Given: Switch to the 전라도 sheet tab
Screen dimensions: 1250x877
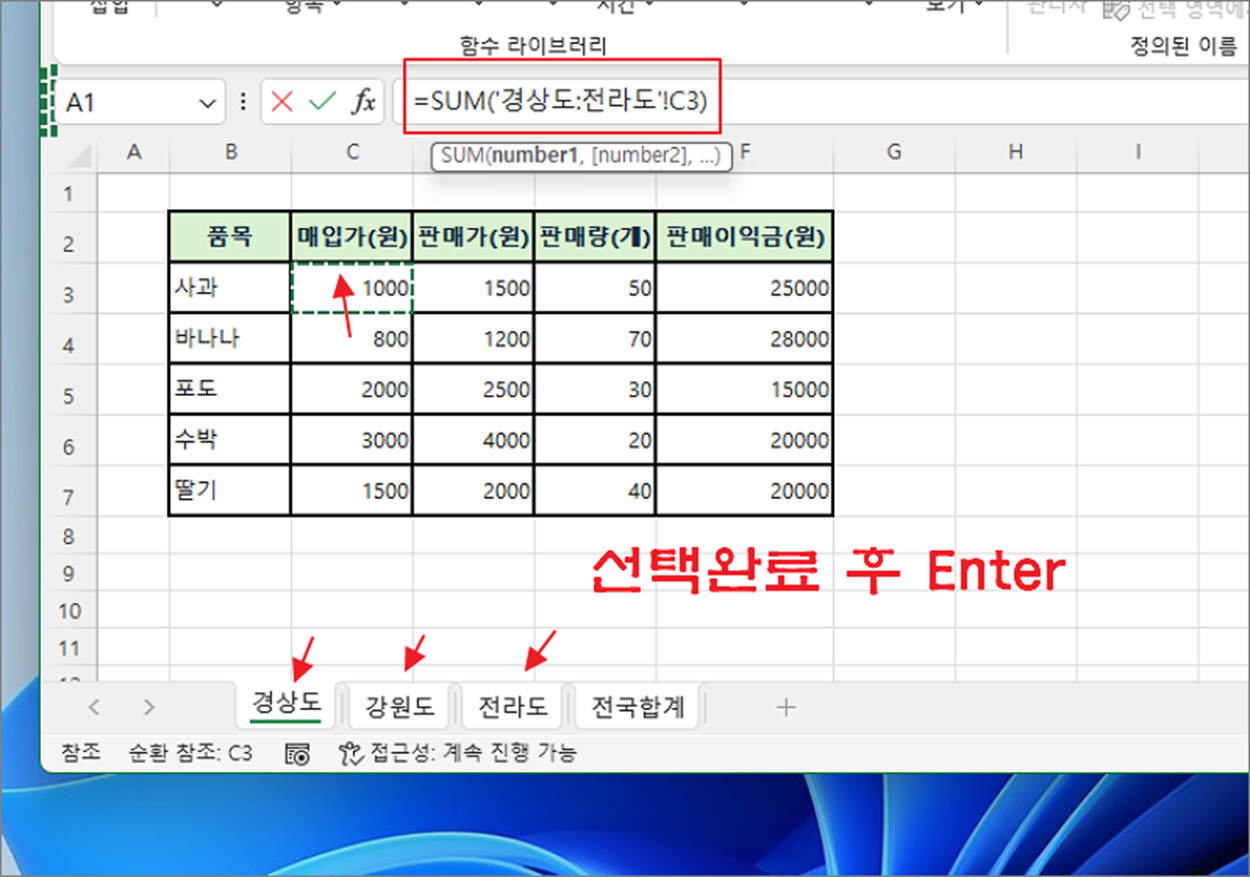Looking at the screenshot, I should 512,707.
